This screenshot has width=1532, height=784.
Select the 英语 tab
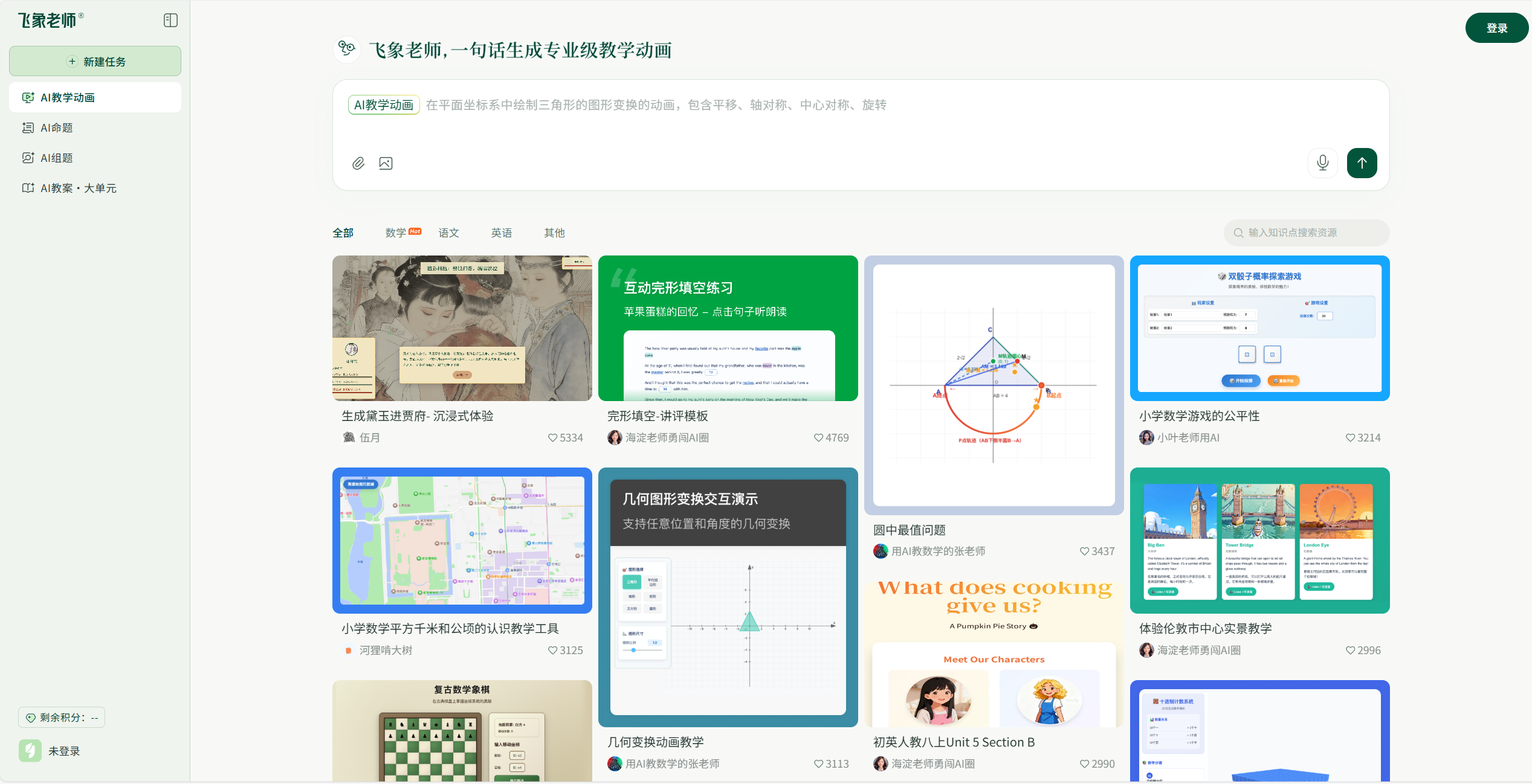(501, 233)
